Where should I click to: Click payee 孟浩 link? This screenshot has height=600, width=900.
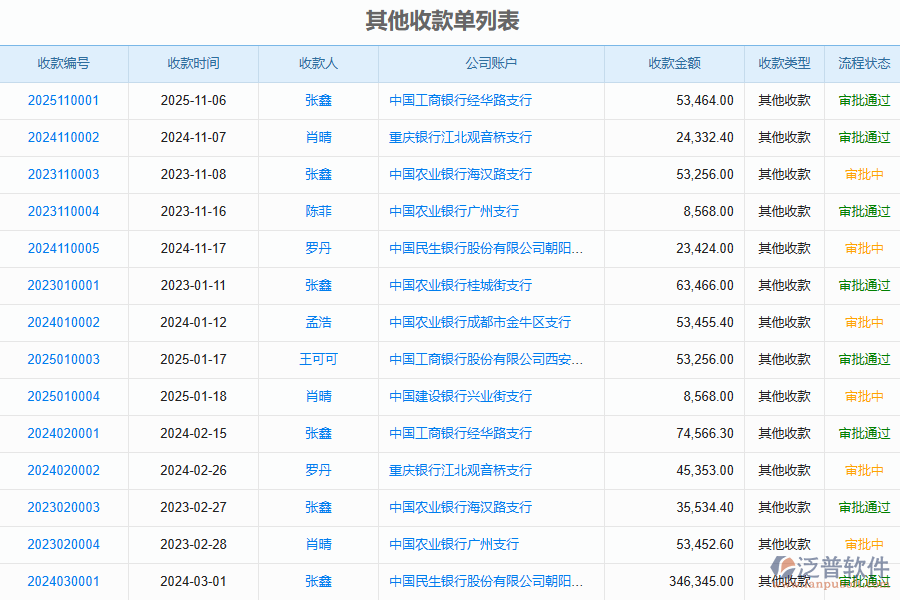[x=318, y=322]
